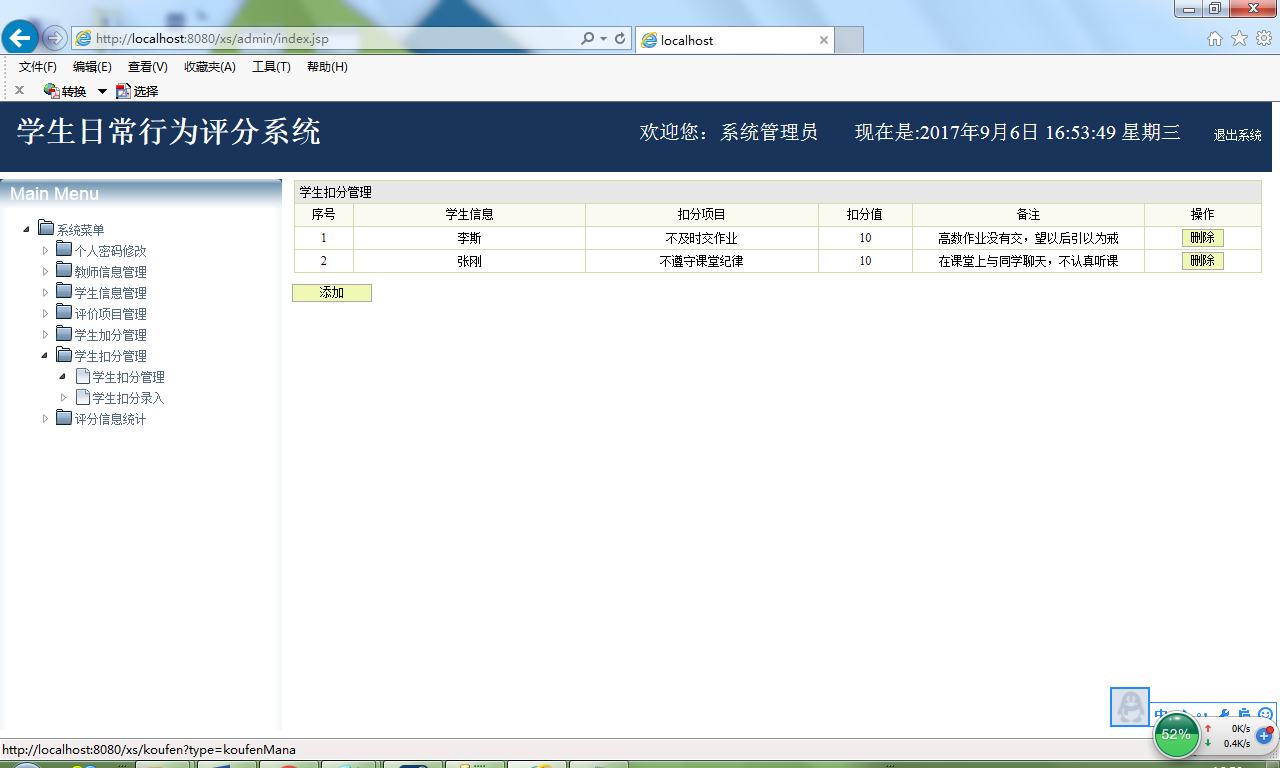Open 教师信息管理 tree item

[x=110, y=272]
